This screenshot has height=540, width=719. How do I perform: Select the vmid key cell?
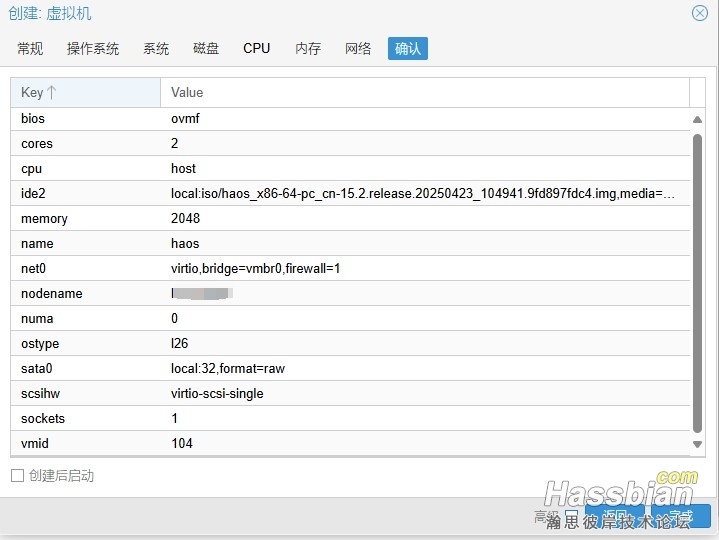tap(85, 443)
